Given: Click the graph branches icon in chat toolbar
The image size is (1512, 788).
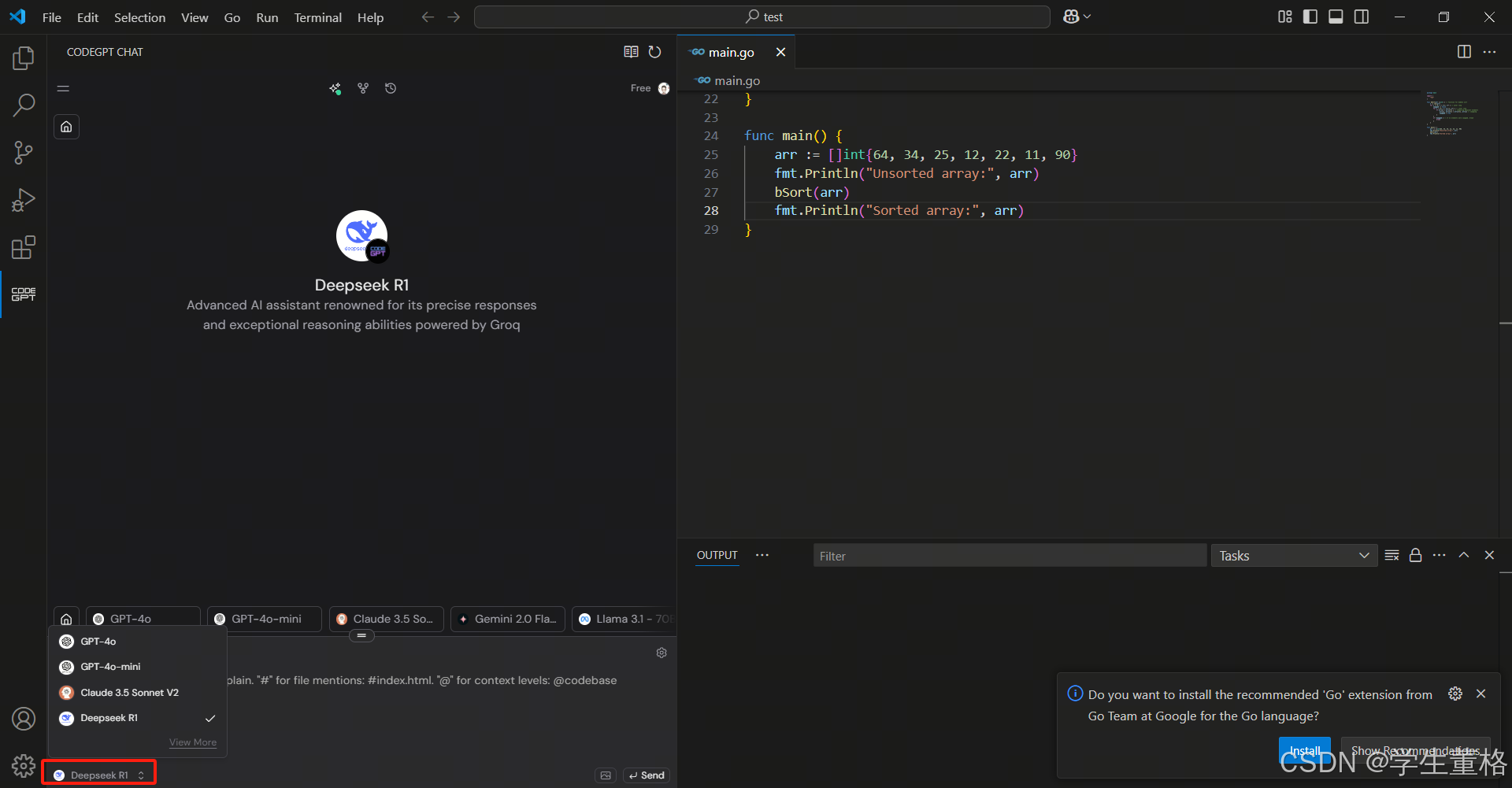Looking at the screenshot, I should point(363,88).
